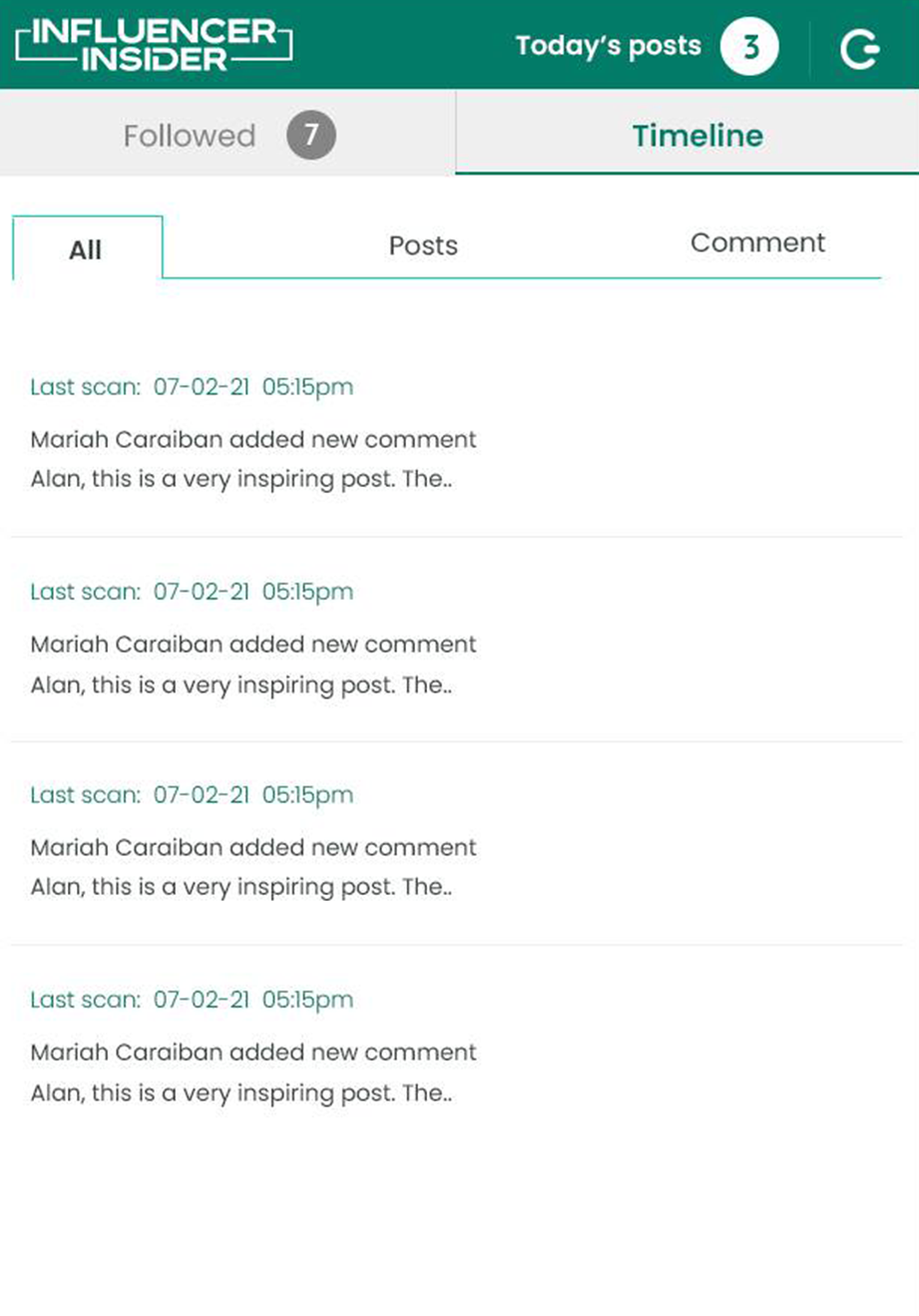Open the third Mariah Caraiban comment entry
The width and height of the screenshot is (919, 1316).
click(456, 843)
